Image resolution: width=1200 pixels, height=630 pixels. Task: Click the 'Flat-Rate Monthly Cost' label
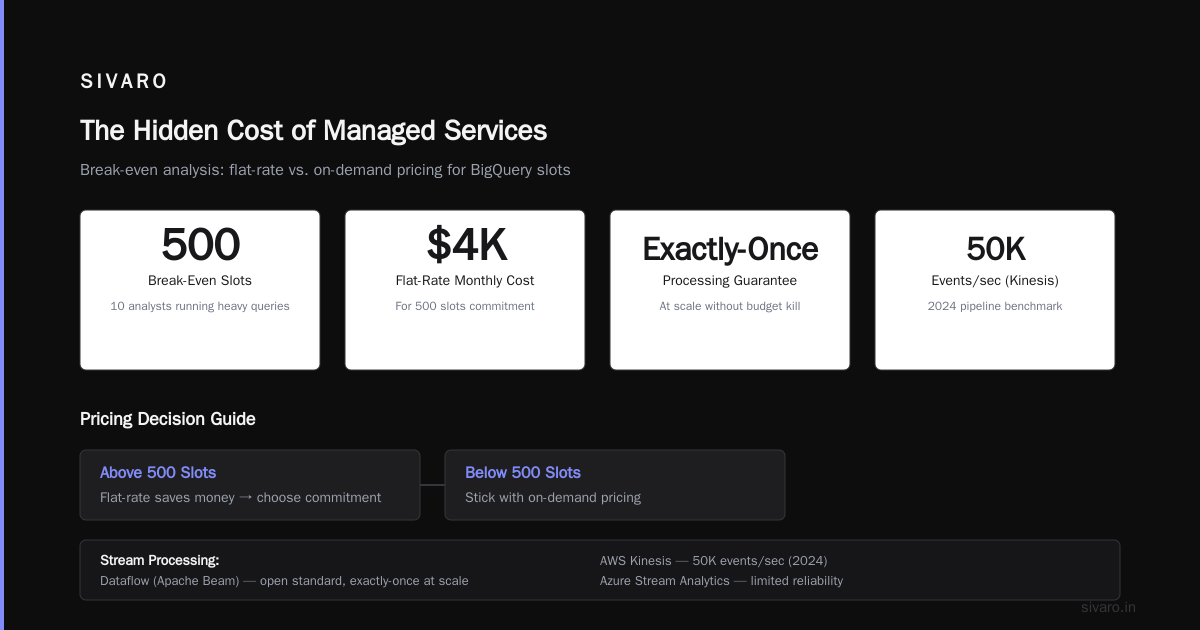click(x=465, y=281)
